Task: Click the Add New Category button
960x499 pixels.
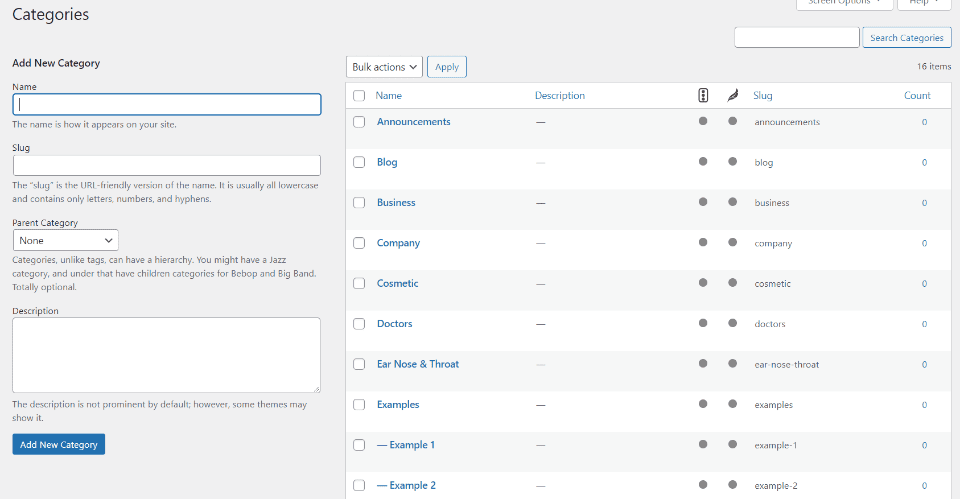Action: [59, 445]
